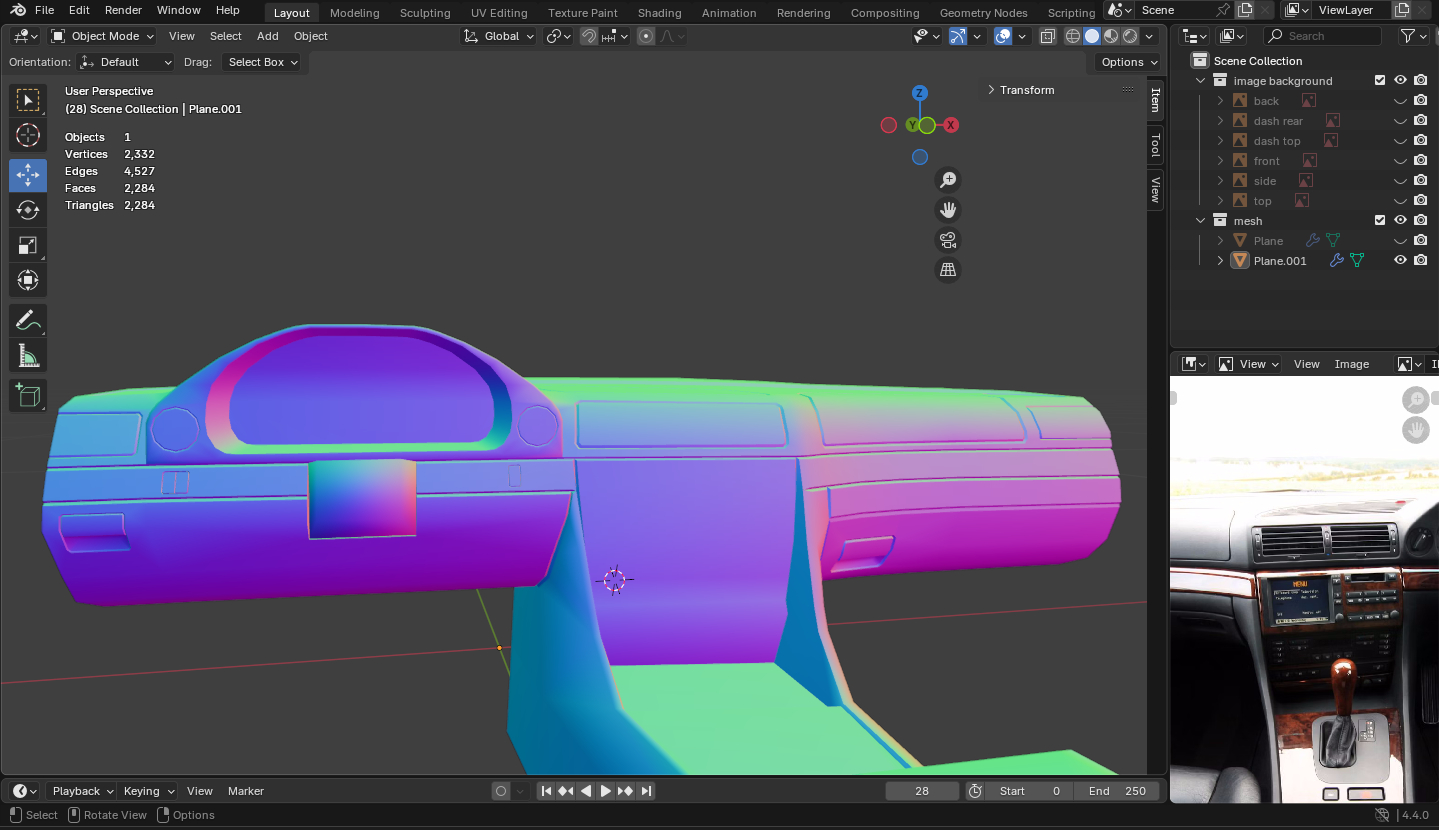1439x830 pixels.
Task: Toggle camera view in the viewport
Action: [947, 240]
